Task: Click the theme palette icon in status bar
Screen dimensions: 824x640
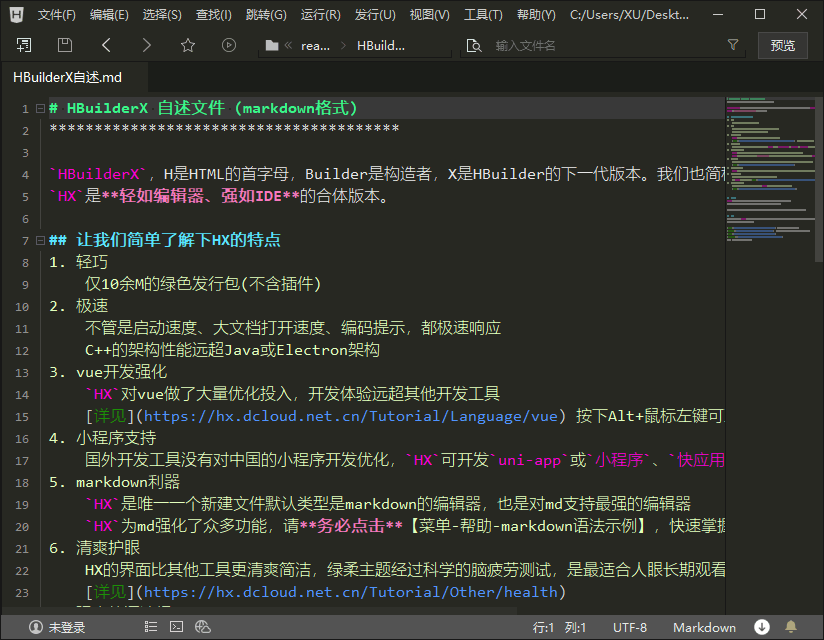Action: pos(203,626)
